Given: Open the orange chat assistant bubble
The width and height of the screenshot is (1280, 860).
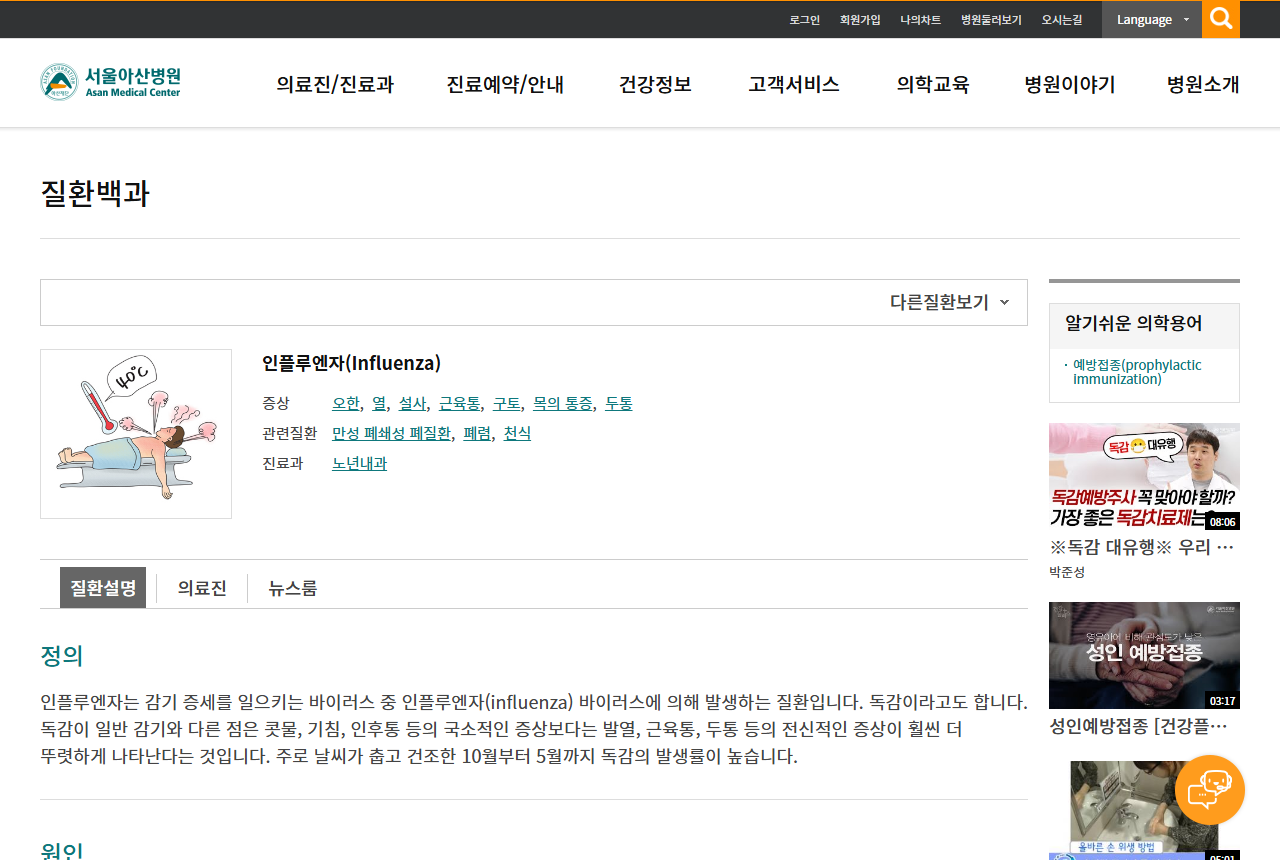Looking at the screenshot, I should tap(1210, 790).
